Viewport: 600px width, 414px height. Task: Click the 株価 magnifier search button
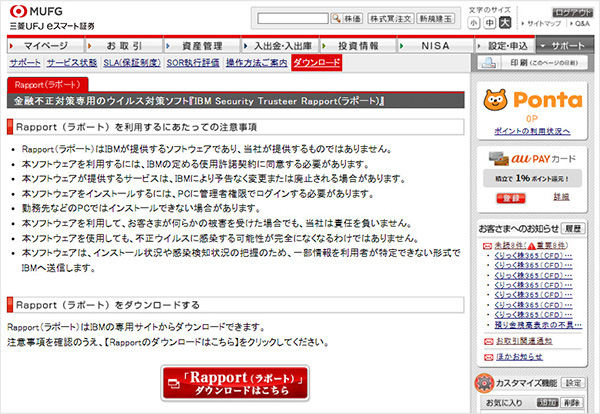pos(347,18)
